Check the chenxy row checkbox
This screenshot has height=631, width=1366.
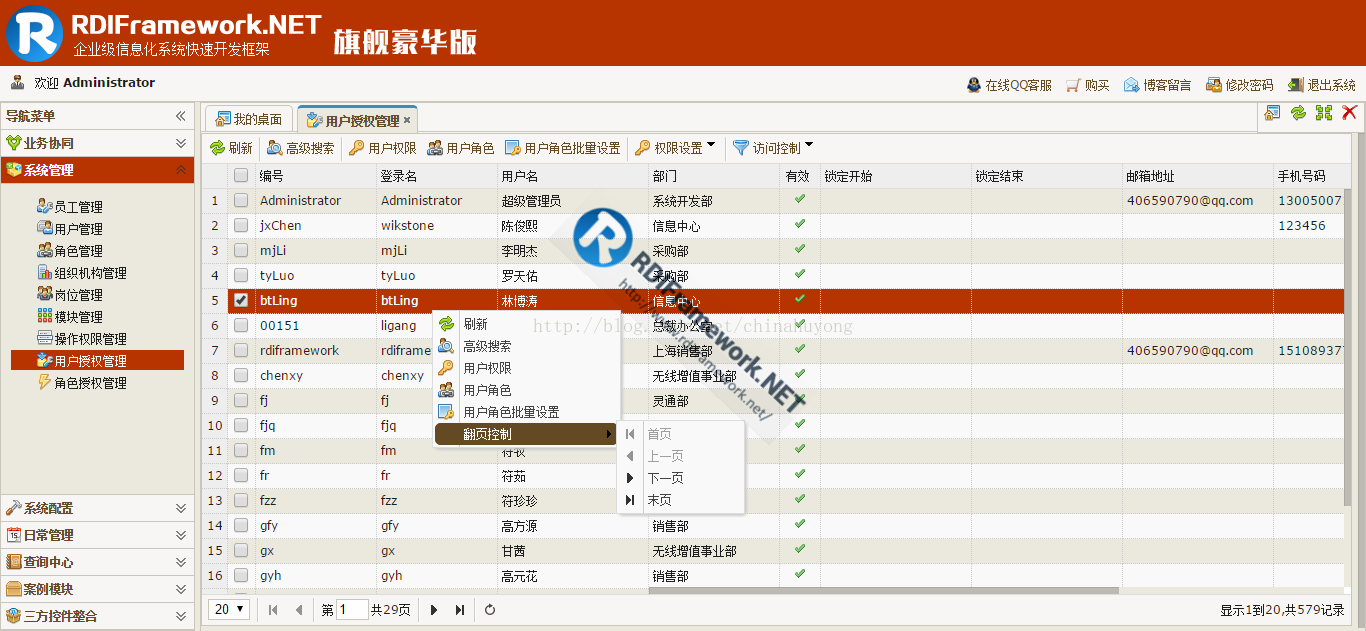tap(241, 375)
